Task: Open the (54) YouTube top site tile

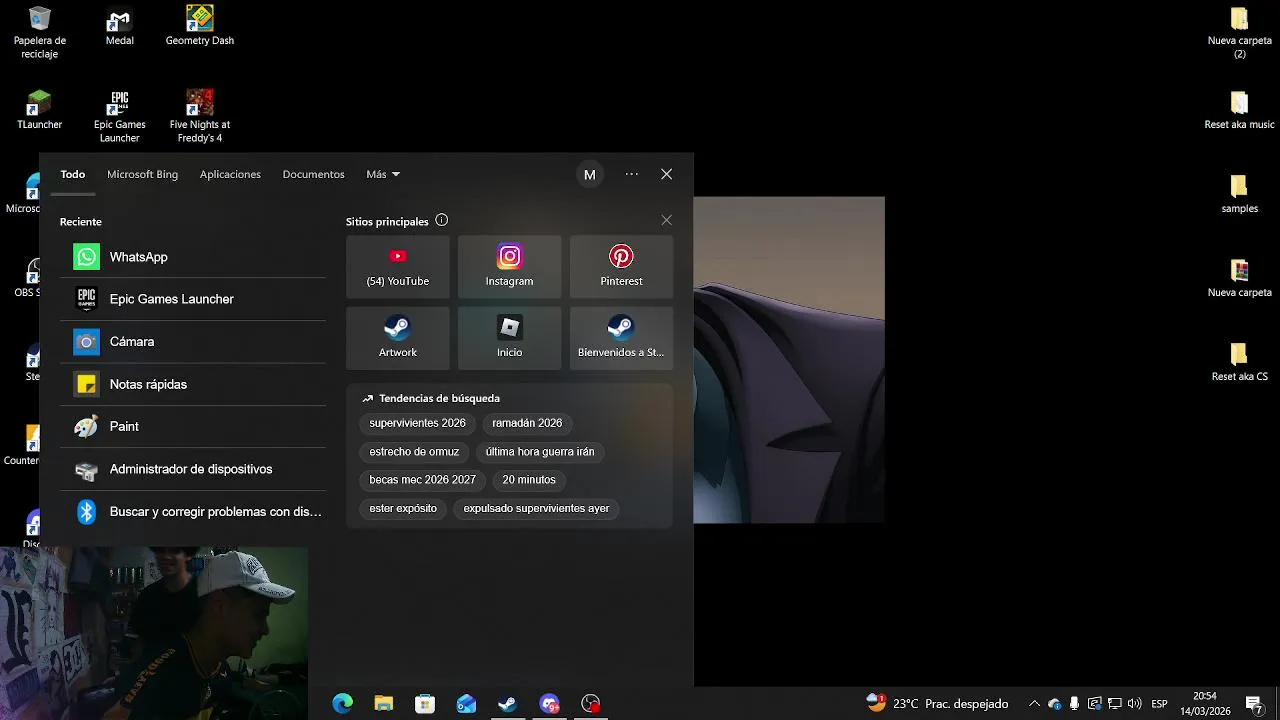Action: pyautogui.click(x=398, y=267)
